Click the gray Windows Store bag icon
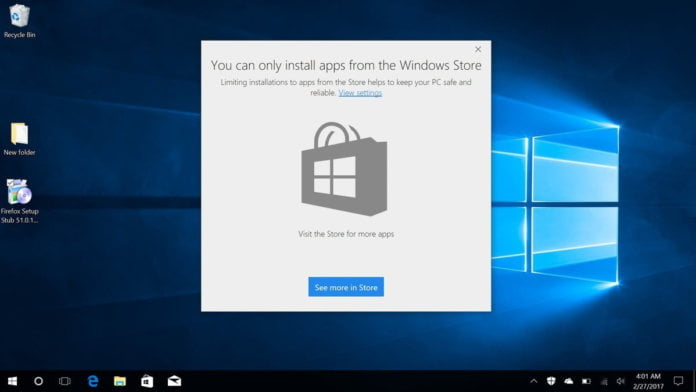The image size is (696, 392). coord(344,169)
